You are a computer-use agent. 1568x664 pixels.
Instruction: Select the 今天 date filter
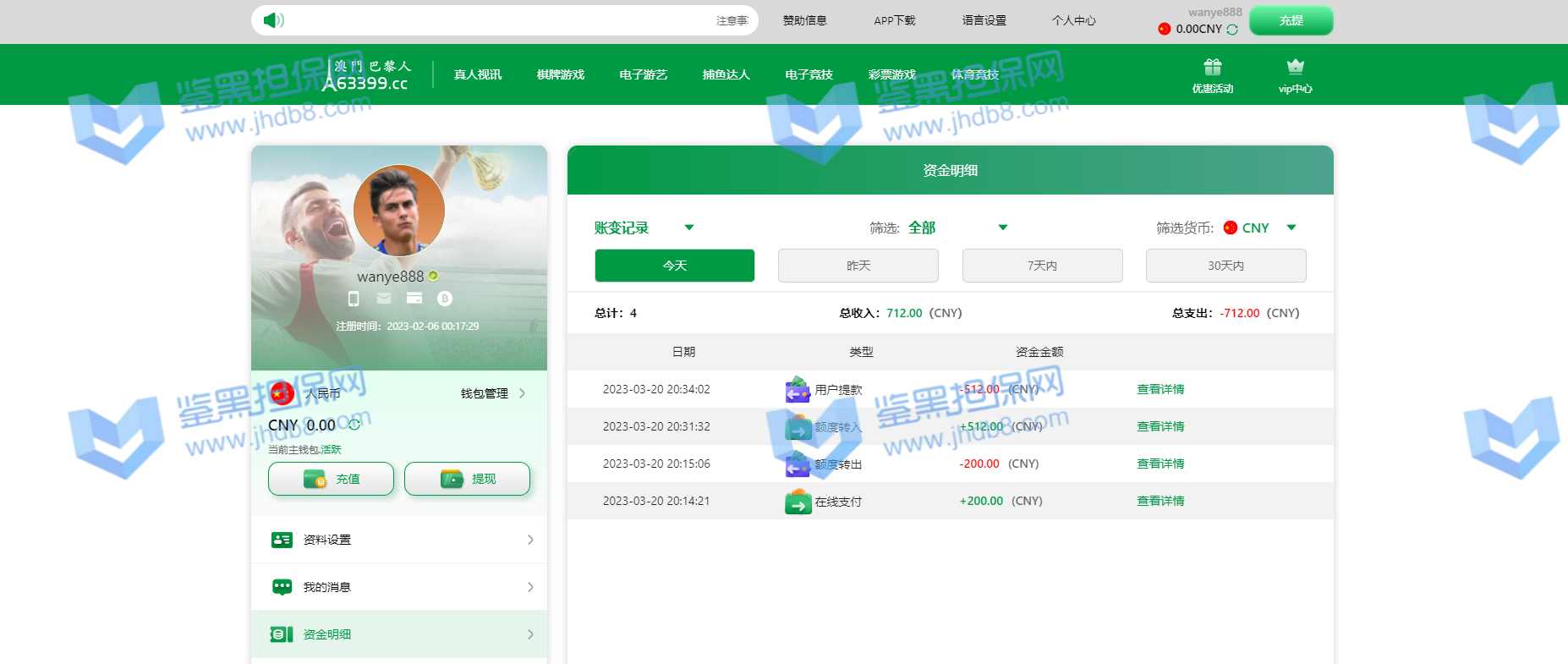point(674,266)
